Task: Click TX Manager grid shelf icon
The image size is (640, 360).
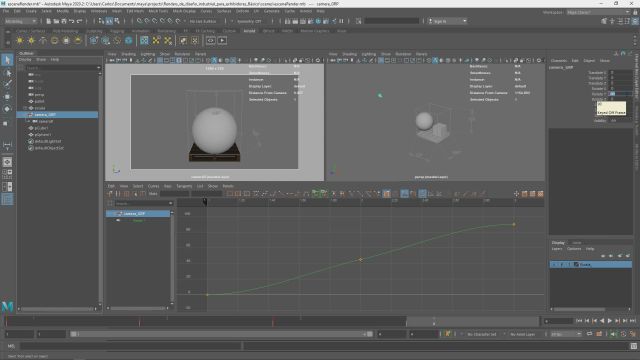Action: click(144, 40)
